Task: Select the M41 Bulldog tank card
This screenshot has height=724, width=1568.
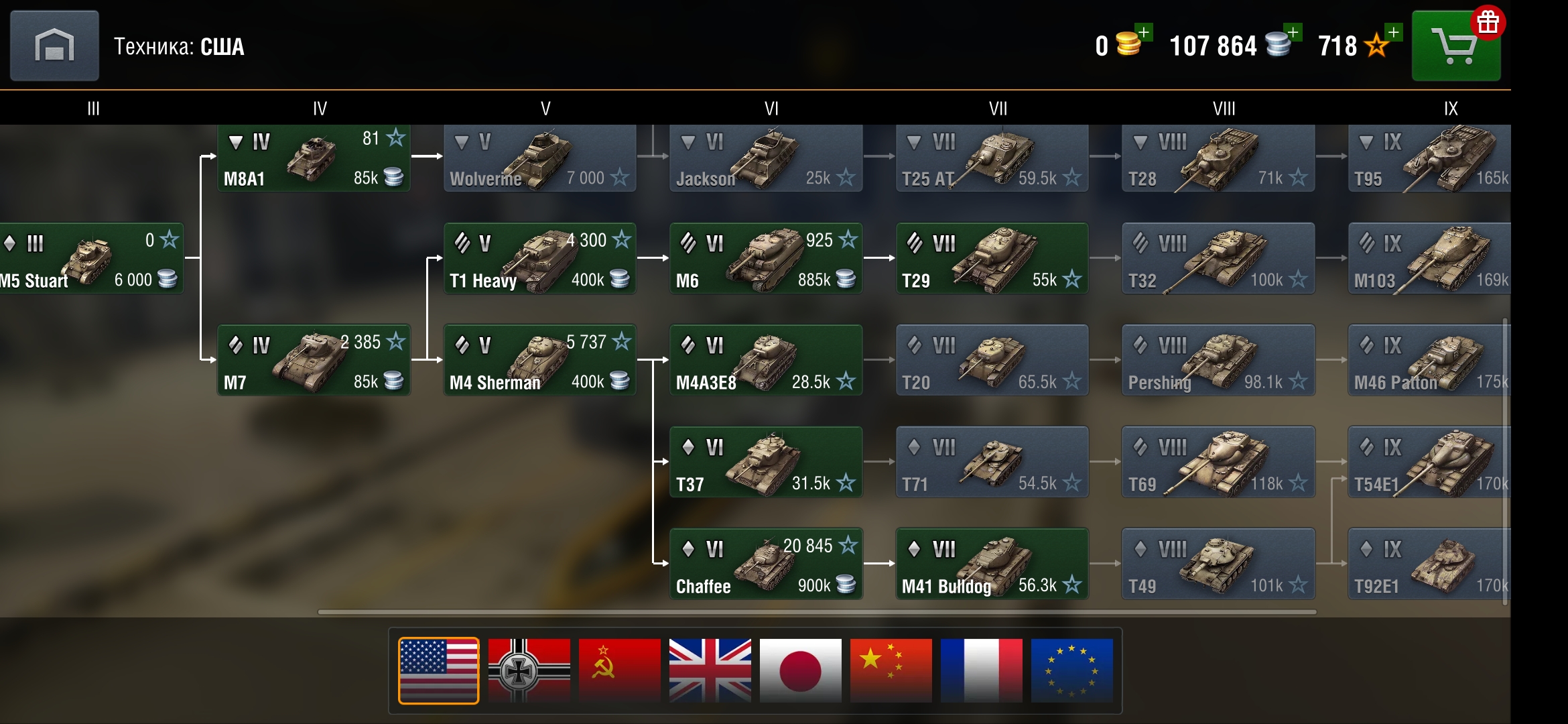Action: click(992, 564)
